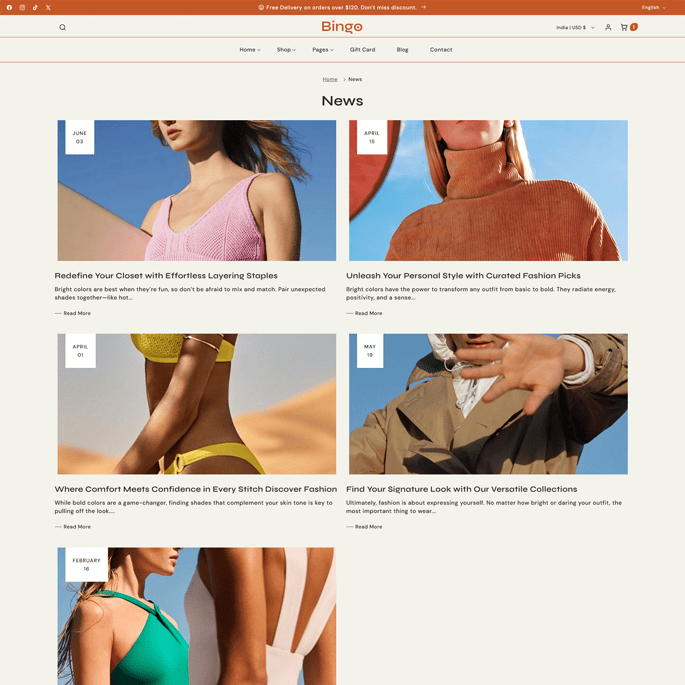Click the orange turtleneck sweater article image
The height and width of the screenshot is (685, 685).
click(488, 190)
